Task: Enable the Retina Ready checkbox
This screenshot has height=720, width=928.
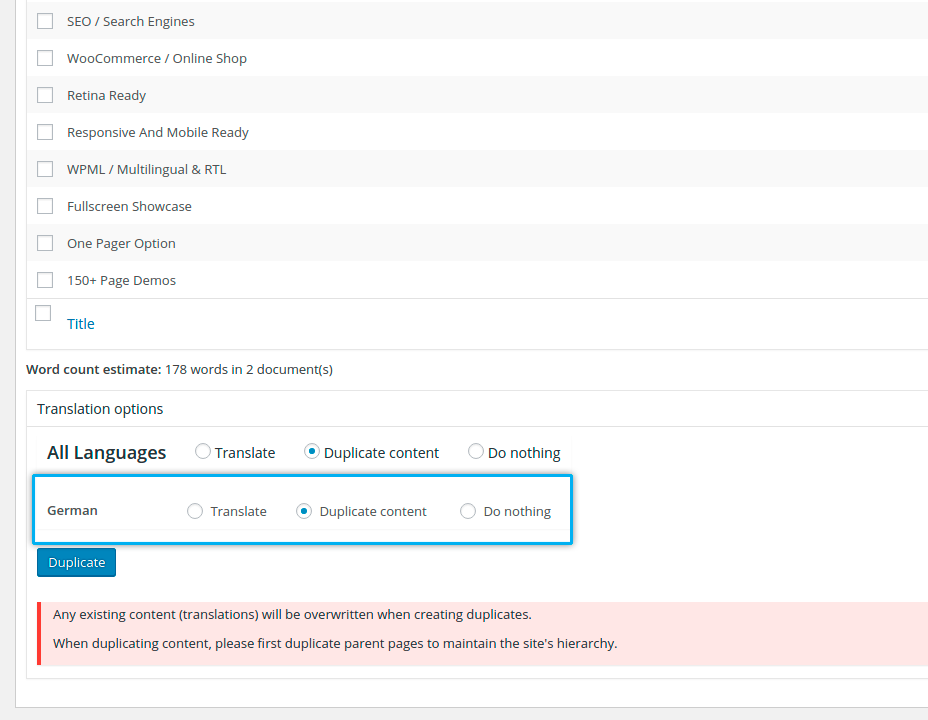Action: coord(45,95)
